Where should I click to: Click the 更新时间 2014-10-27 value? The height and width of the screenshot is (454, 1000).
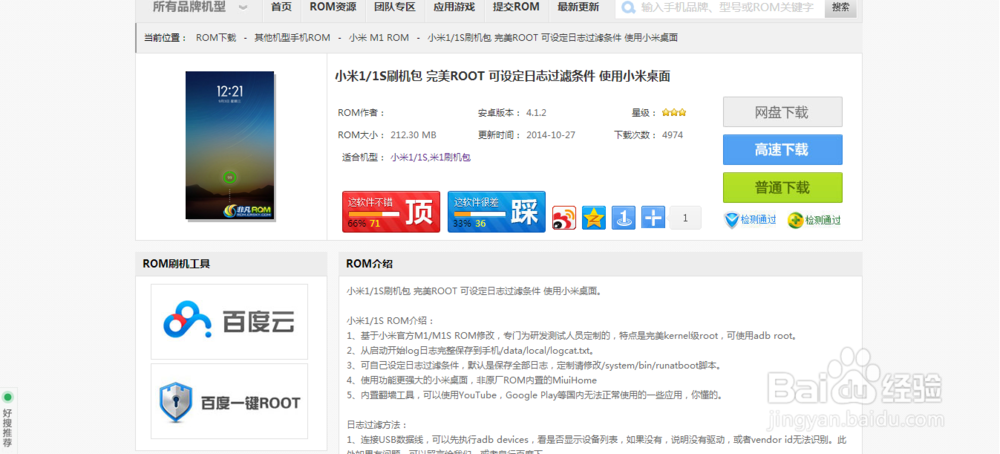point(550,135)
